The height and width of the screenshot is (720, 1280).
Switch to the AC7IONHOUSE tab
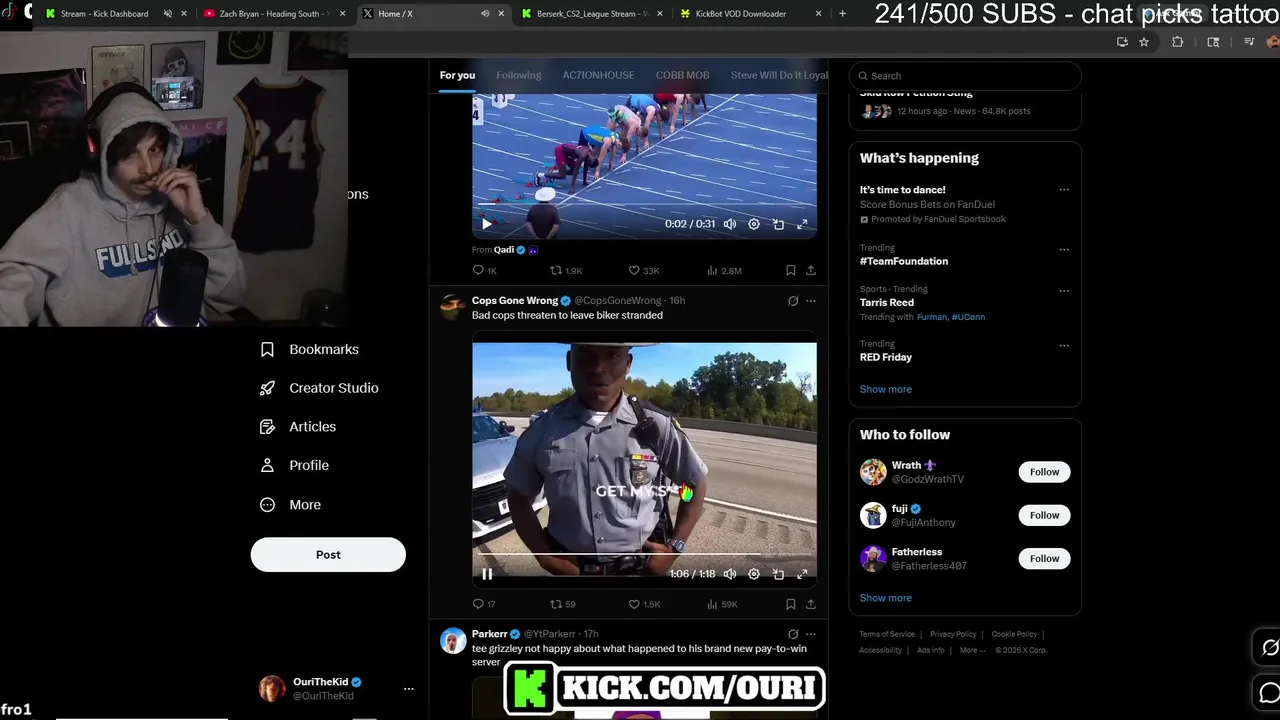(x=598, y=75)
